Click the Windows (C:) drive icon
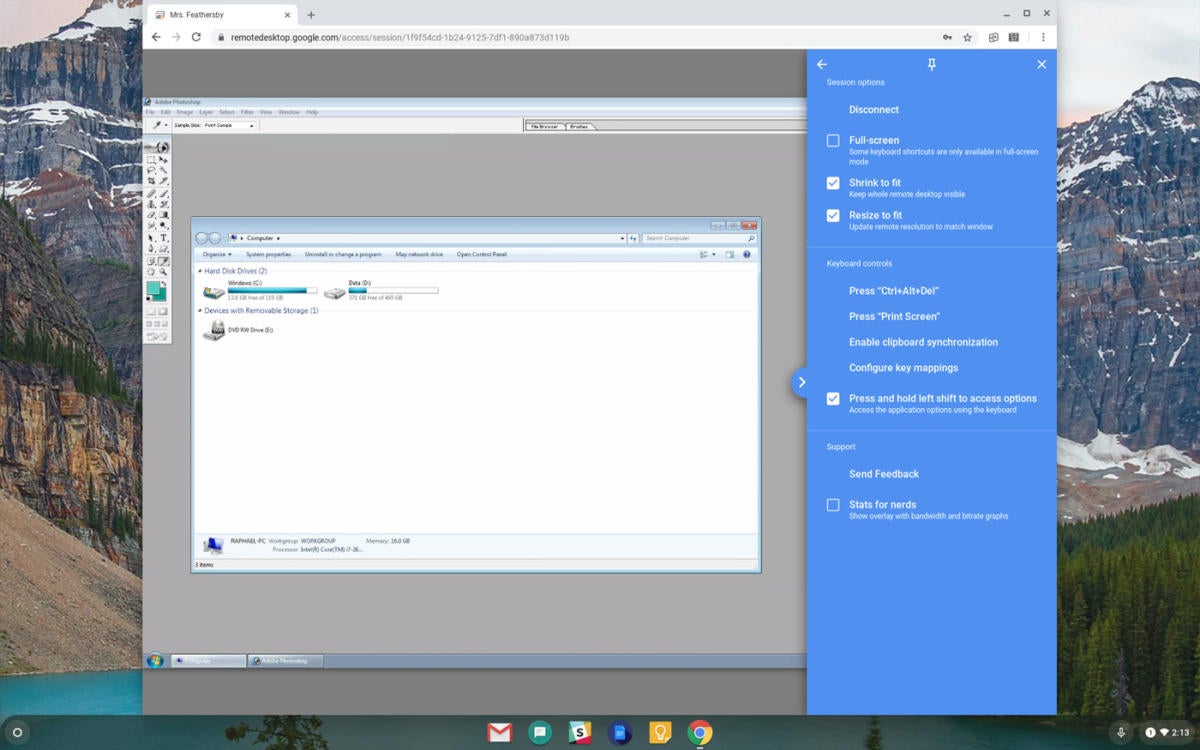Viewport: 1200px width, 750px height. tap(213, 292)
